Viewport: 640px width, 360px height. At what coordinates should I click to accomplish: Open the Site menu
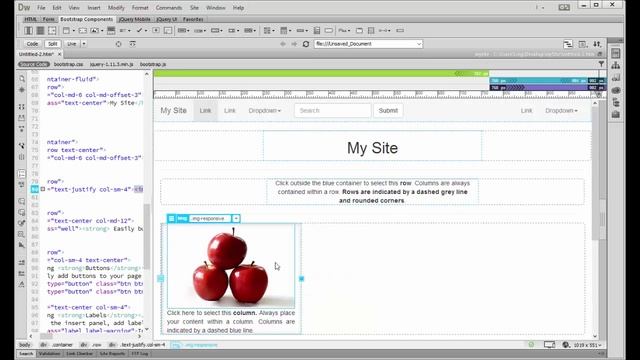point(194,8)
